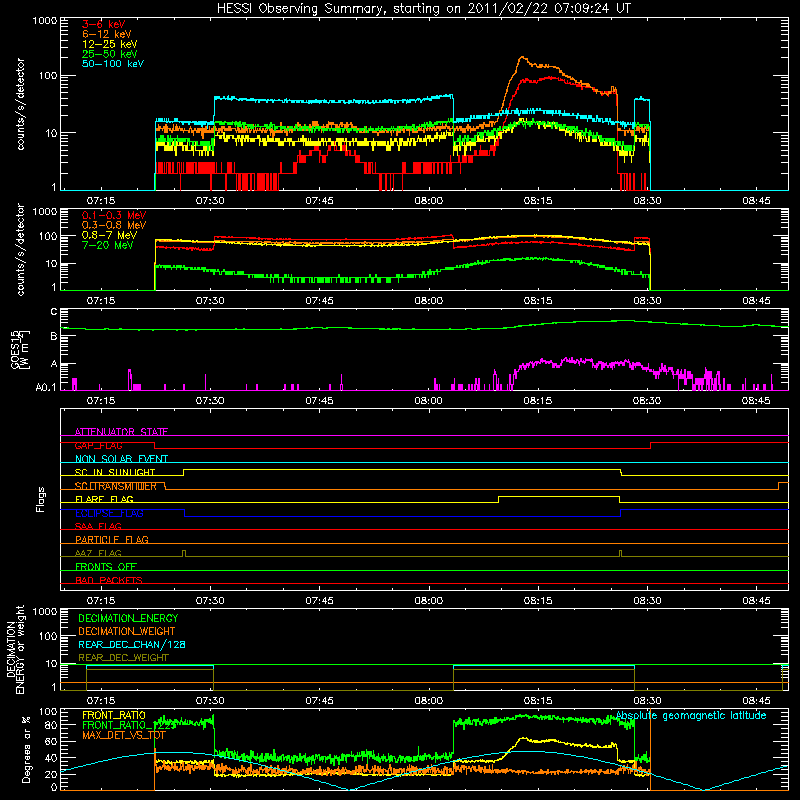
Task: Click the BAD_PACKETS flag label
Action: (x=109, y=580)
